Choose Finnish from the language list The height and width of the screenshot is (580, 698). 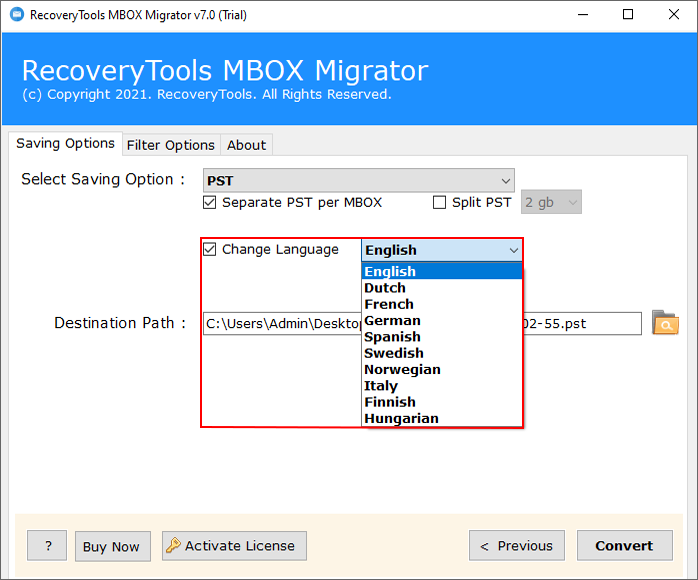click(x=442, y=402)
